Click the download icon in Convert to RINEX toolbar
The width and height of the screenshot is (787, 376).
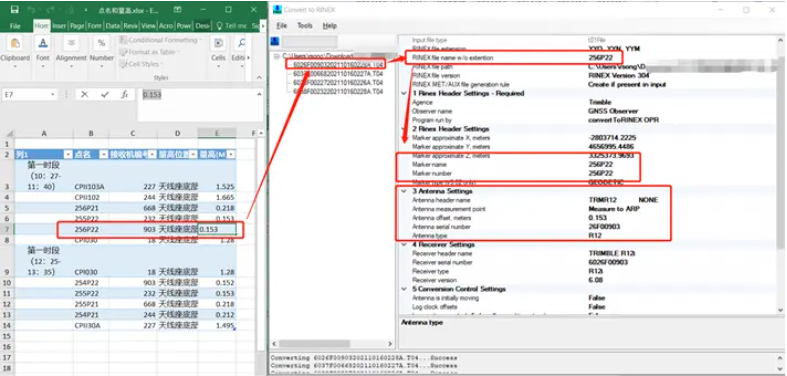click(x=275, y=41)
